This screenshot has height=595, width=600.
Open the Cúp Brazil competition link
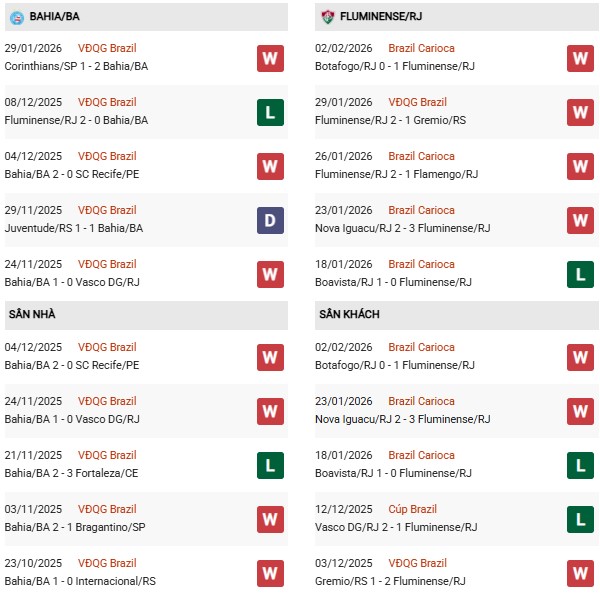pyautogui.click(x=415, y=510)
